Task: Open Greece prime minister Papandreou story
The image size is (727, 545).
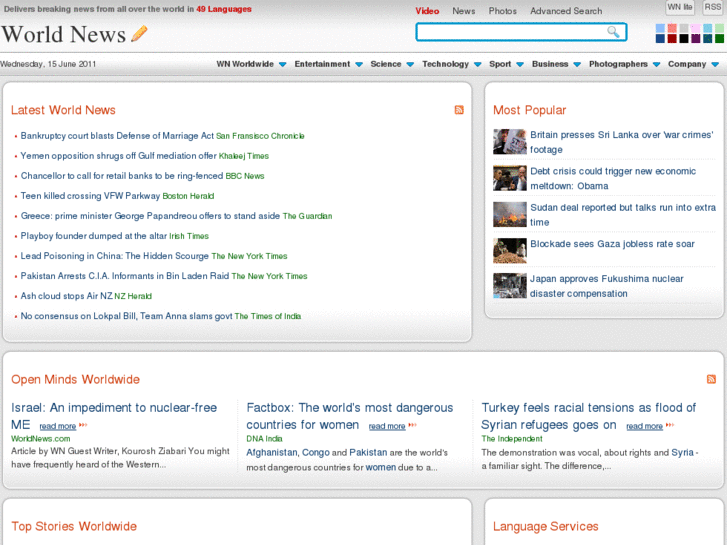Action: click(150, 216)
